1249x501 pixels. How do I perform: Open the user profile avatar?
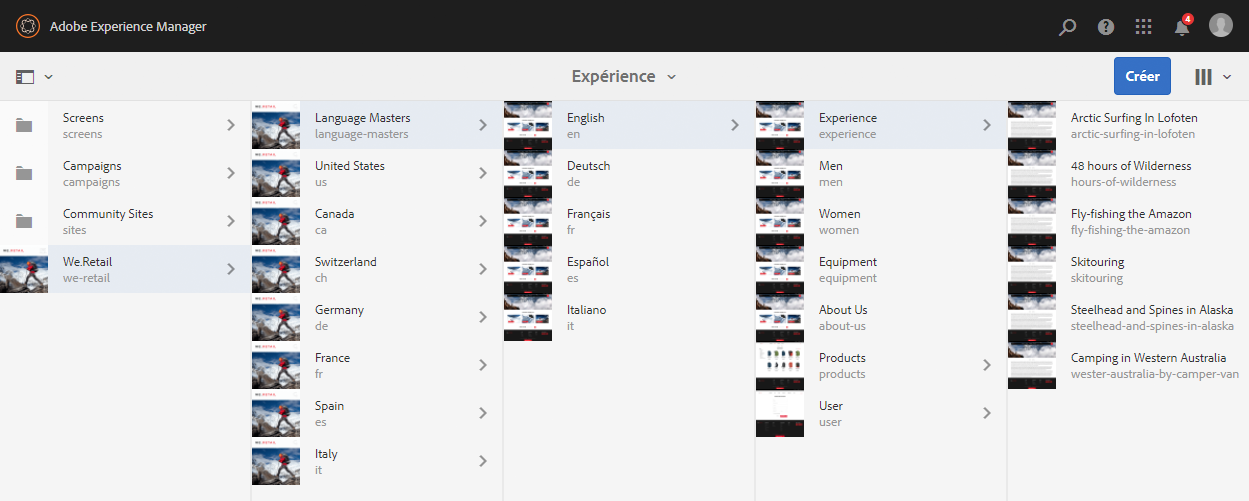1220,26
